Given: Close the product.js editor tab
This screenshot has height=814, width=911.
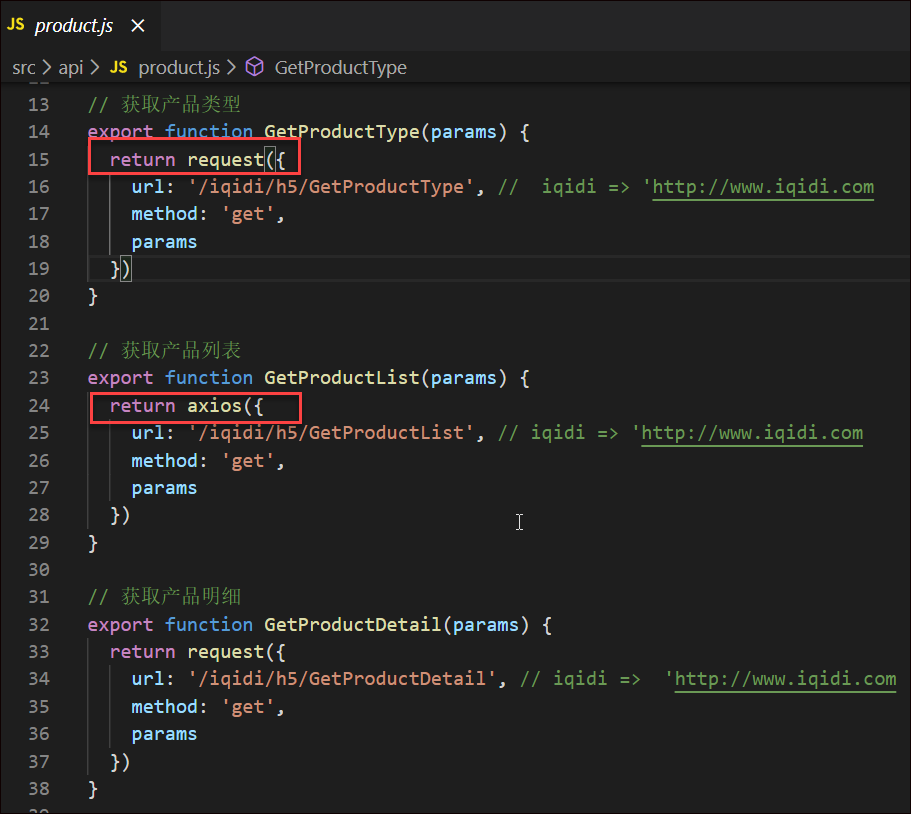Looking at the screenshot, I should tap(138, 26).
